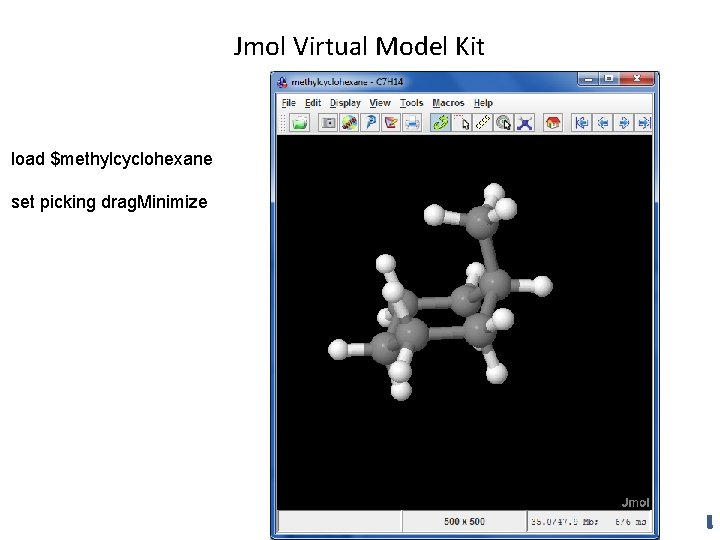Open the Model Kit molecule icon
Image resolution: width=720 pixels, height=540 pixels.
[524, 123]
